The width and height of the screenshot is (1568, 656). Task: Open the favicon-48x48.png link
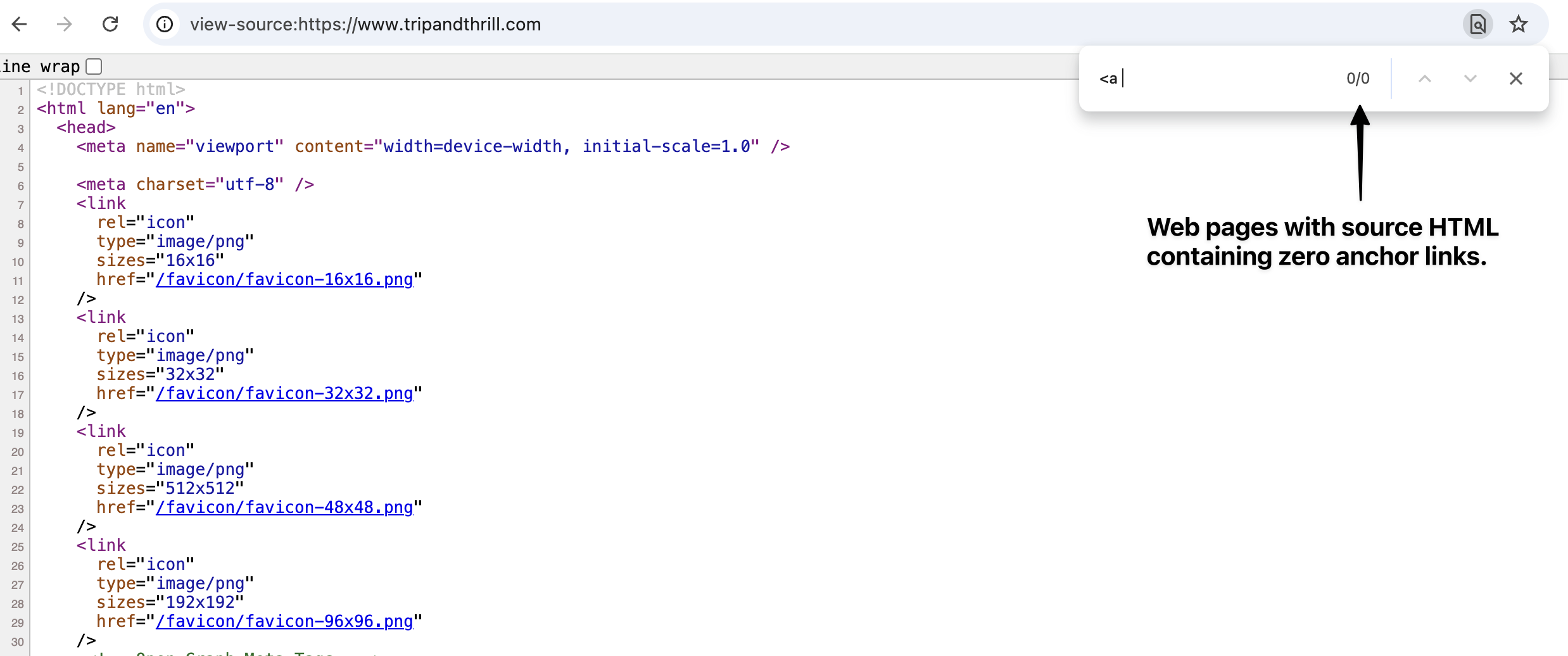click(x=284, y=507)
